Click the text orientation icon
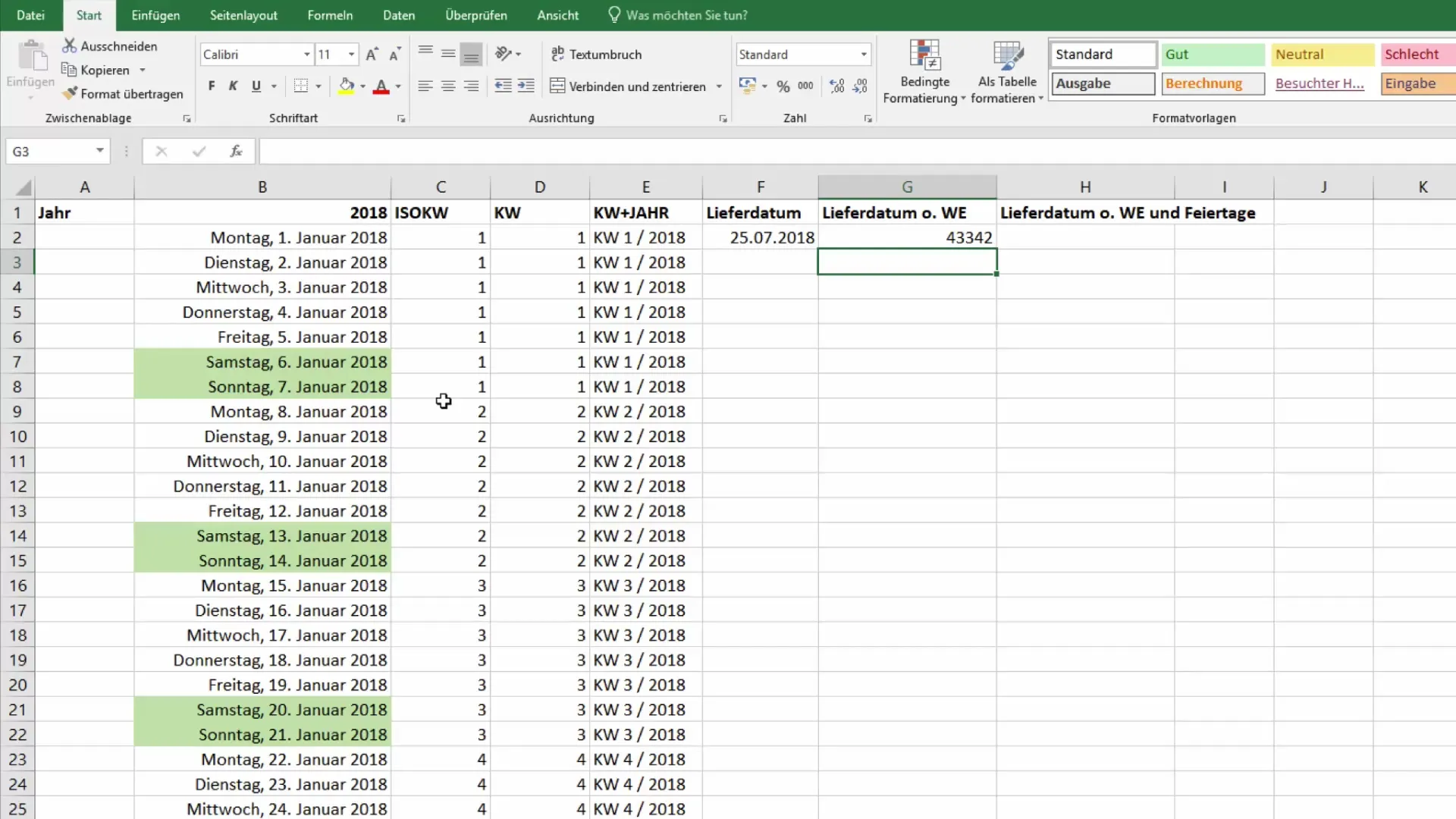This screenshot has height=819, width=1456. (504, 54)
